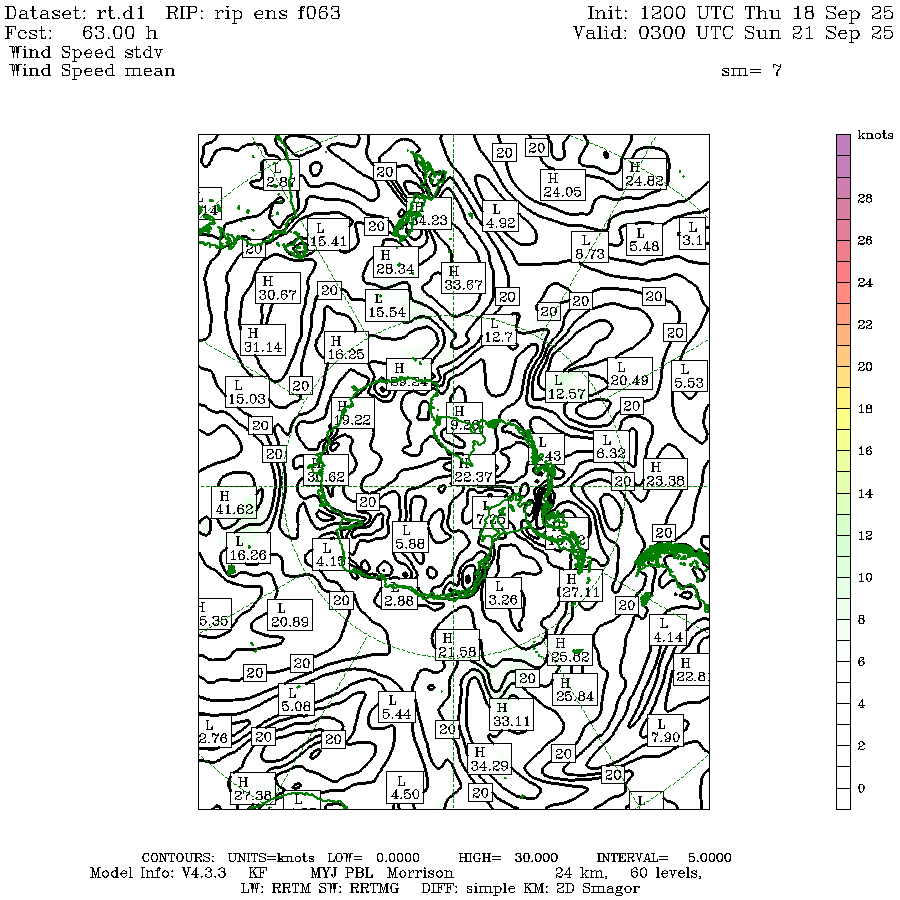Click the purple top color bar segment

[843, 145]
